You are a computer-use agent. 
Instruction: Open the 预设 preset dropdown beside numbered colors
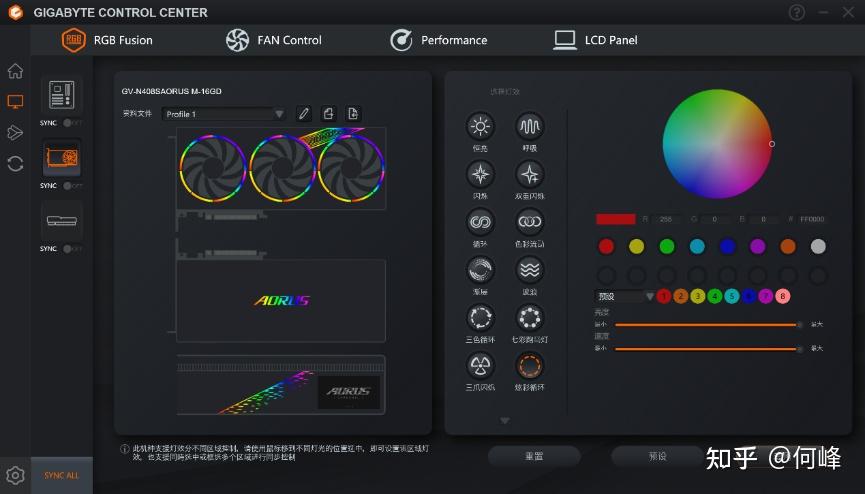tap(624, 296)
